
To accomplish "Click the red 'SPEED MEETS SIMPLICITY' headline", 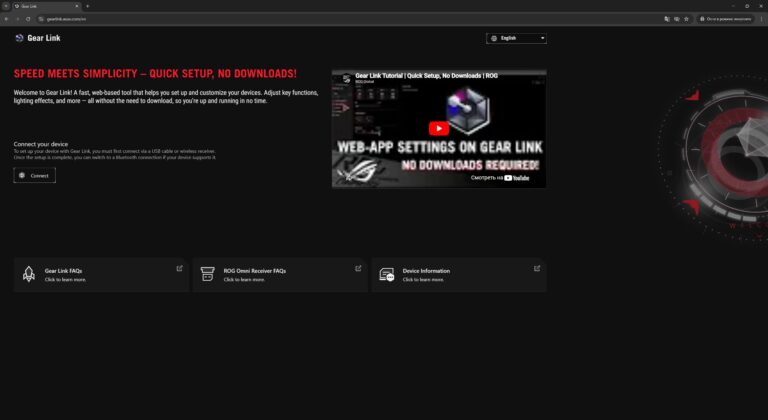I will 155,74.
